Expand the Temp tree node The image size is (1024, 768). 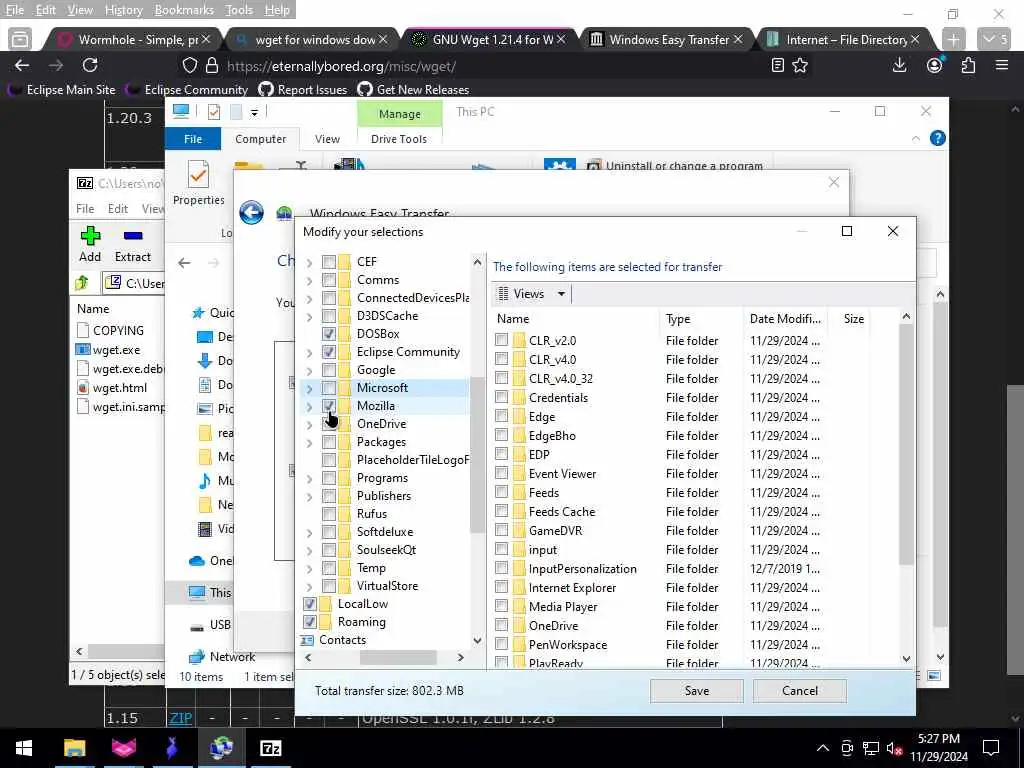[x=309, y=569]
